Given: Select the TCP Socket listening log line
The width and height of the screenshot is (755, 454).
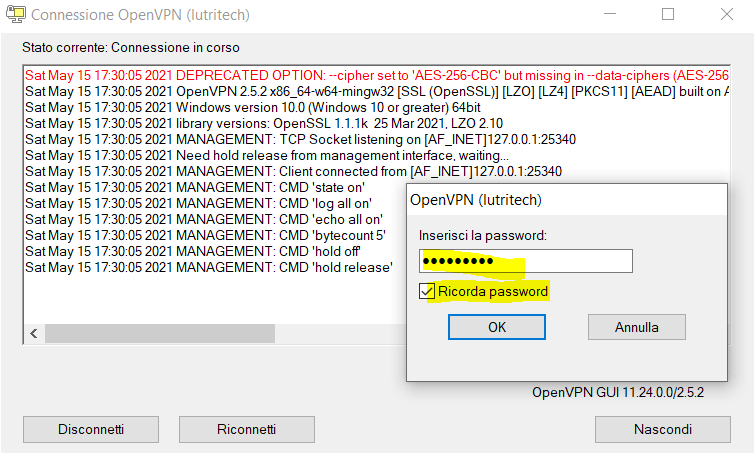Looking at the screenshot, I should pyautogui.click(x=300, y=140).
